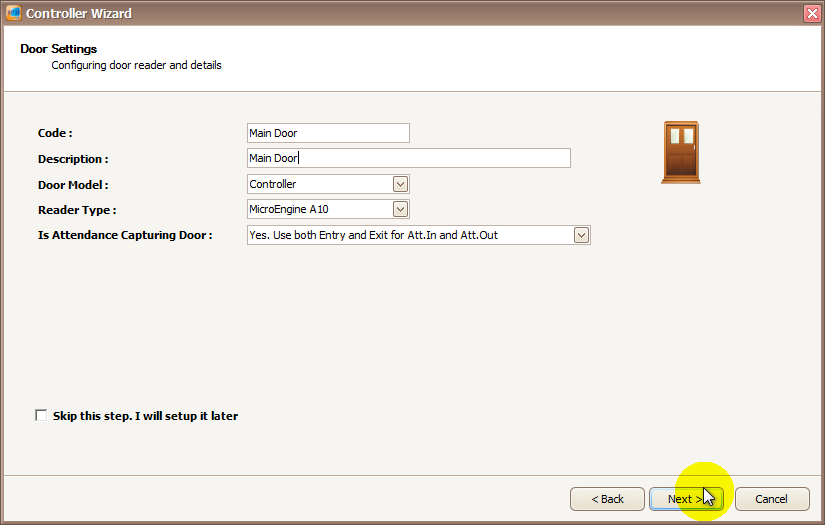Click the Controller Wizard title bar text
The width and height of the screenshot is (825, 525).
point(78,13)
